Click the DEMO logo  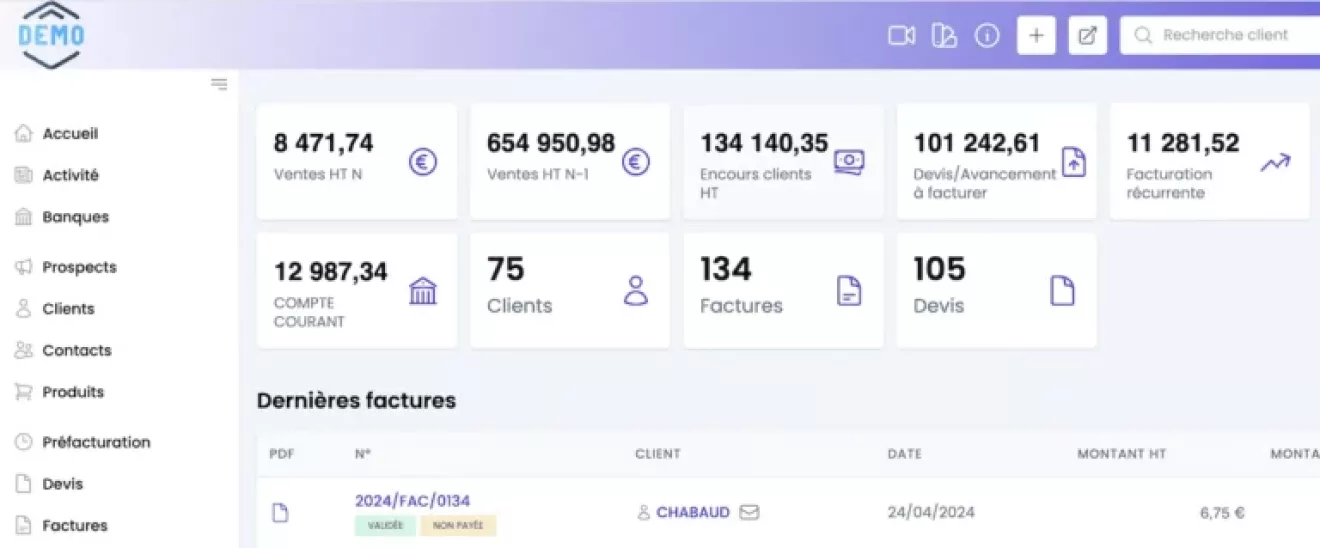(51, 34)
